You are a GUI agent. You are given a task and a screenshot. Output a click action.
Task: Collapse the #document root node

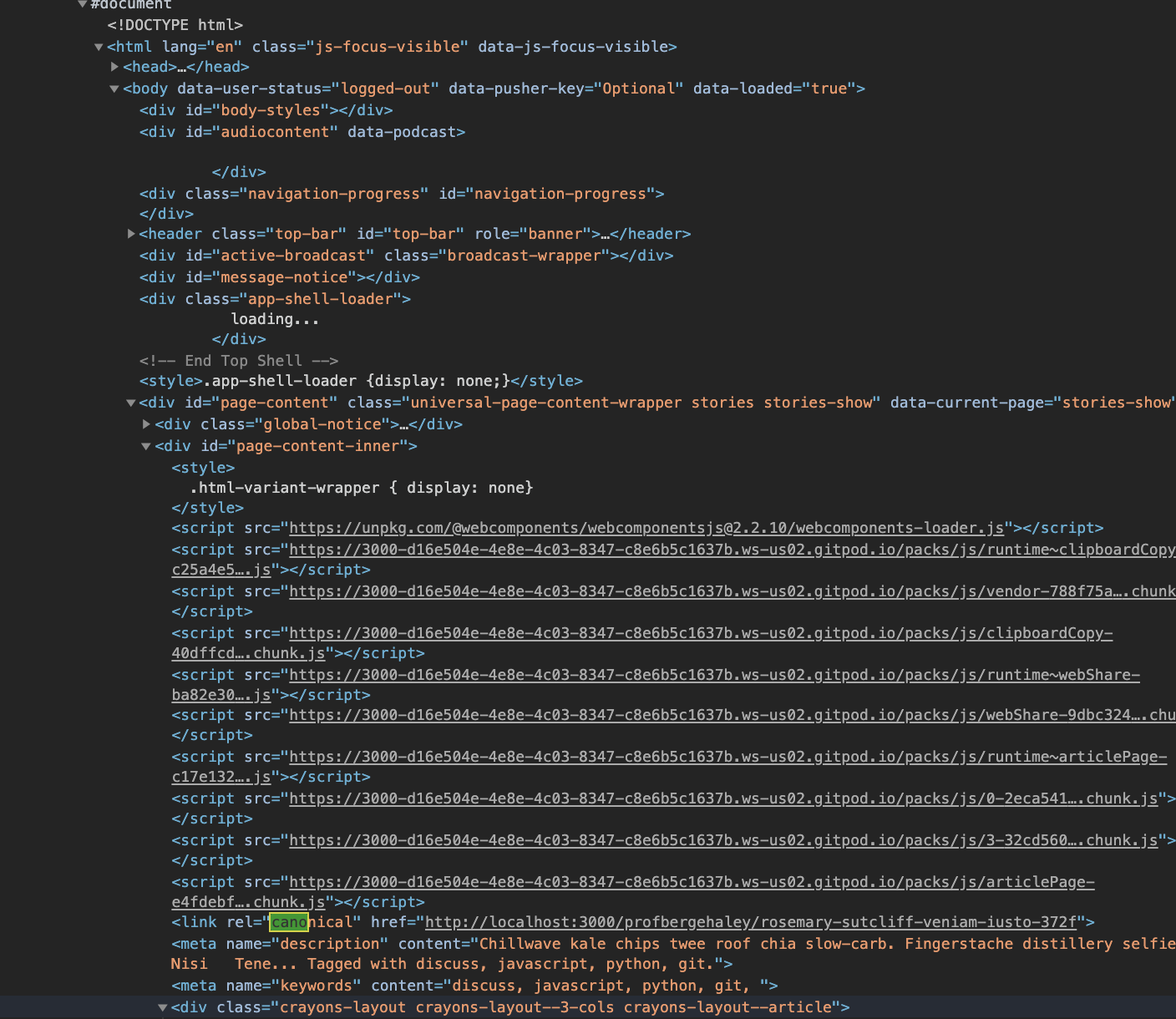click(x=83, y=4)
